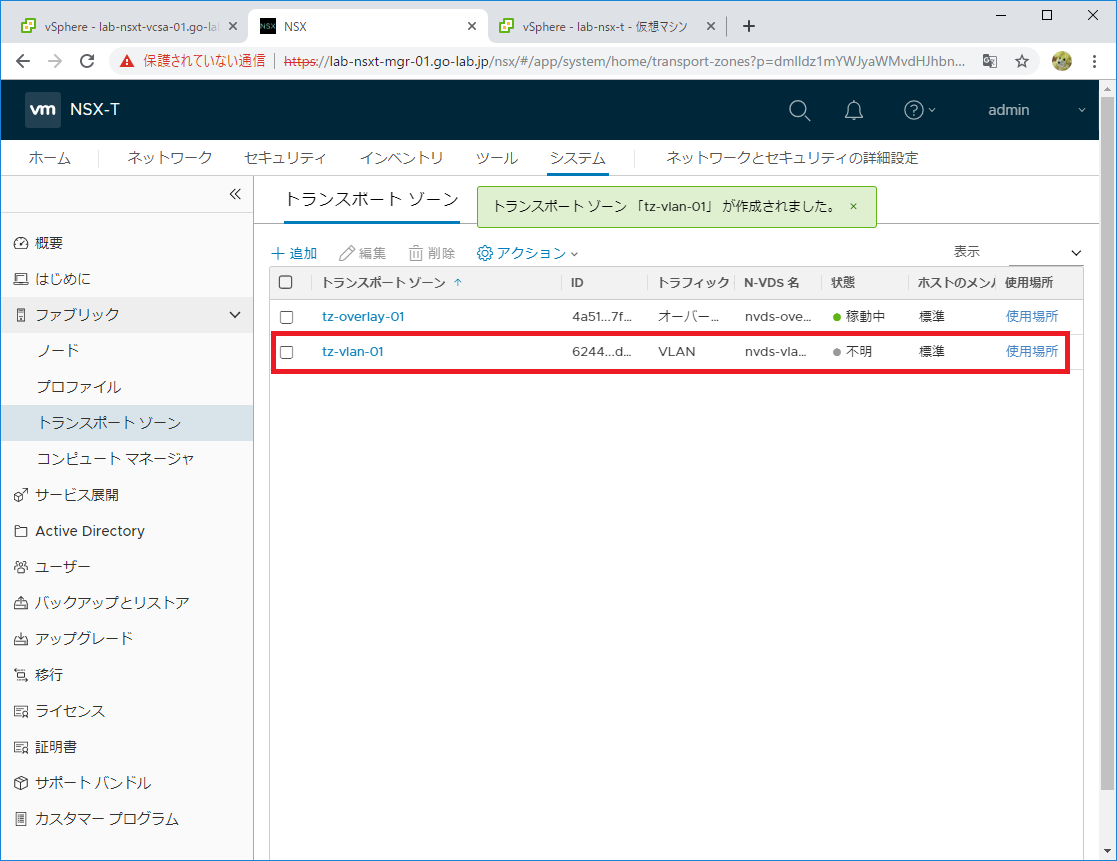Click the サービス展開 icon in sidebar
This screenshot has height=861, width=1117.
click(21, 495)
